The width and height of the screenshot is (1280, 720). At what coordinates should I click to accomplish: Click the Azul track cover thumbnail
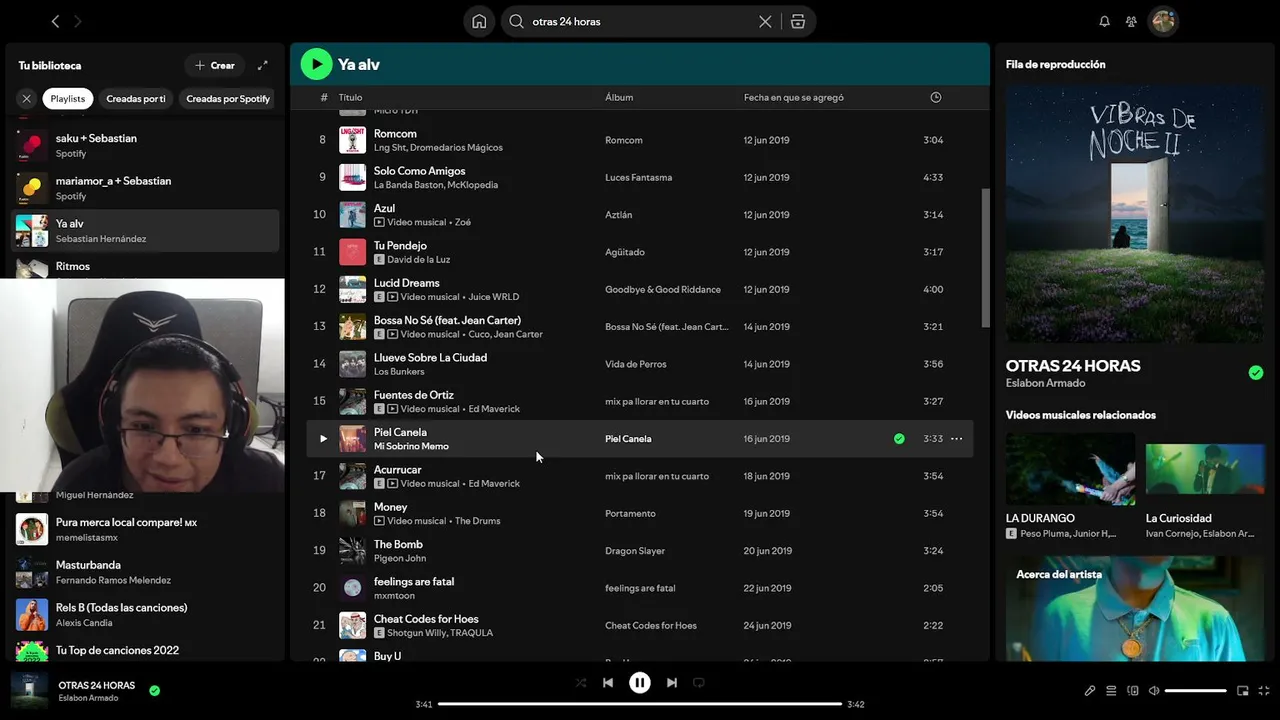click(352, 215)
